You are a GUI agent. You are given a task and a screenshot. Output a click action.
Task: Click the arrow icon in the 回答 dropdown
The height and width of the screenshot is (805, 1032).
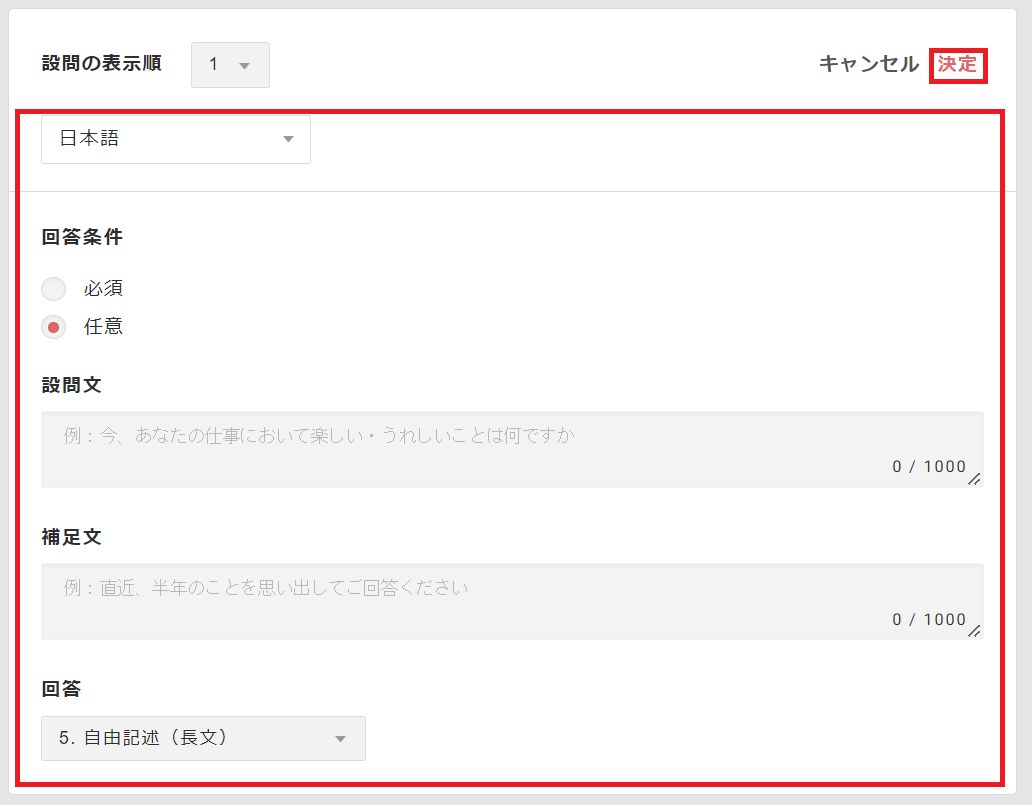point(340,739)
